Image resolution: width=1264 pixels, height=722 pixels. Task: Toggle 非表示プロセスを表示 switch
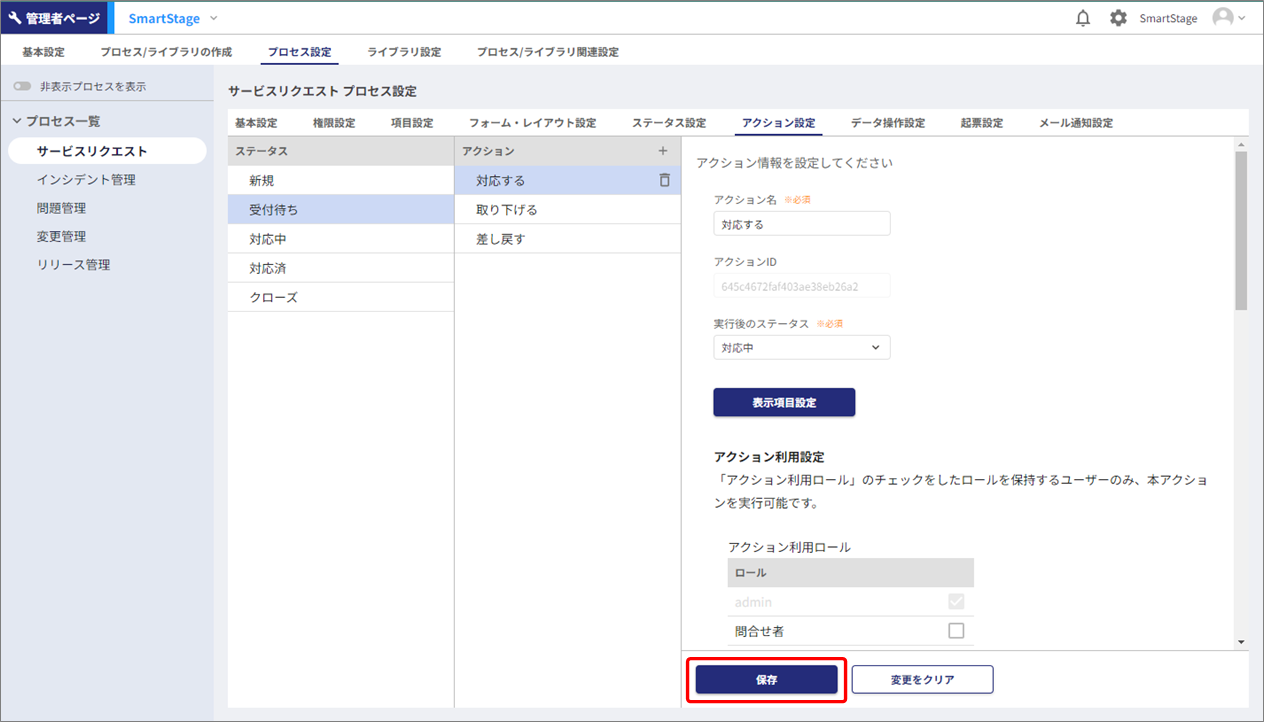coord(22,87)
